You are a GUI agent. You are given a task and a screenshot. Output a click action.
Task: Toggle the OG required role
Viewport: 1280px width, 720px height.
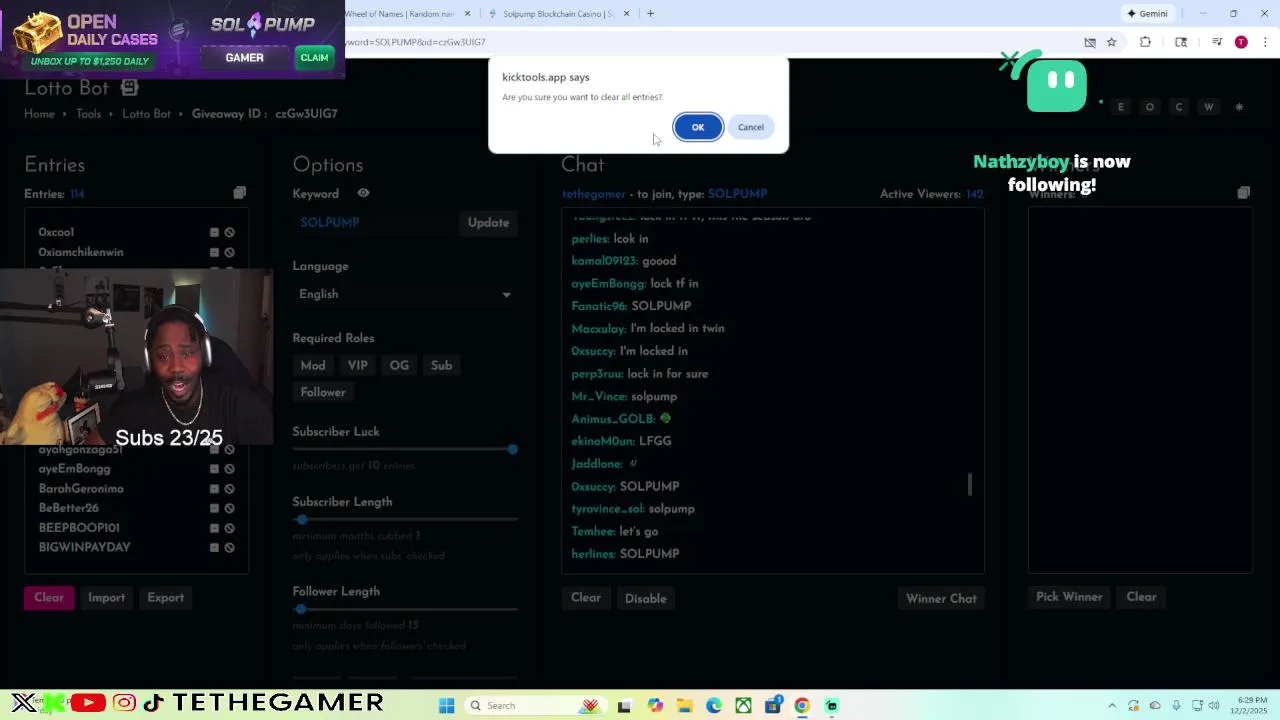pyautogui.click(x=399, y=365)
